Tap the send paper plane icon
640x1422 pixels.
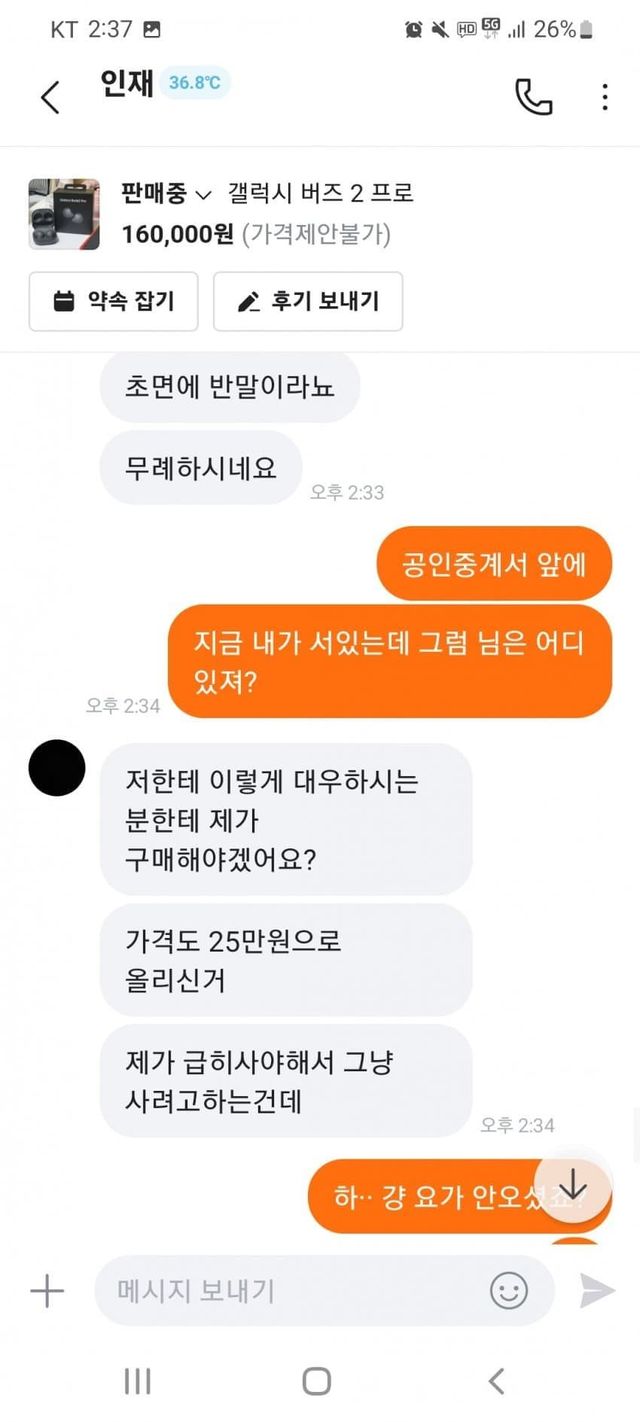[597, 1290]
